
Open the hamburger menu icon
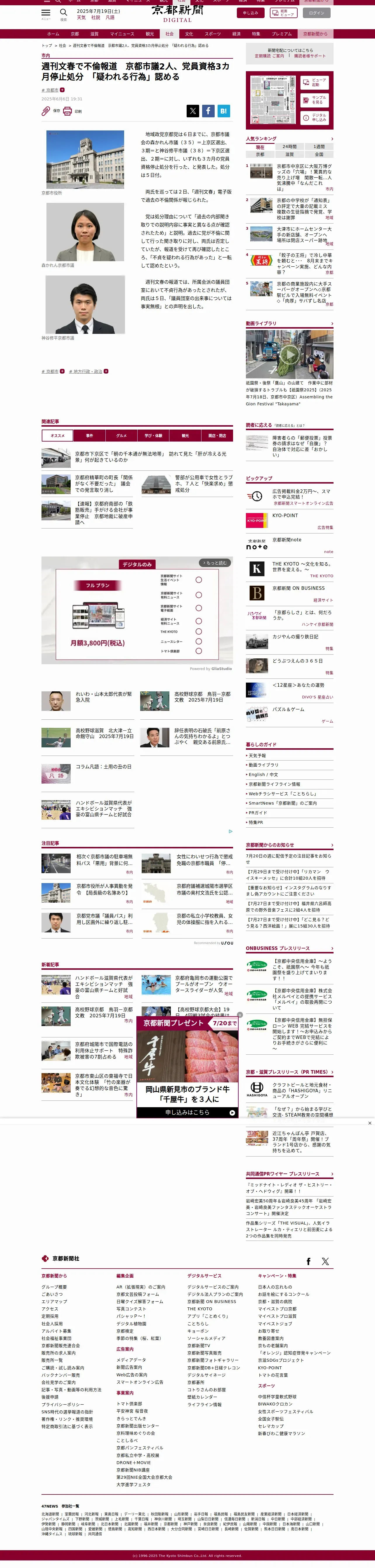46,12
